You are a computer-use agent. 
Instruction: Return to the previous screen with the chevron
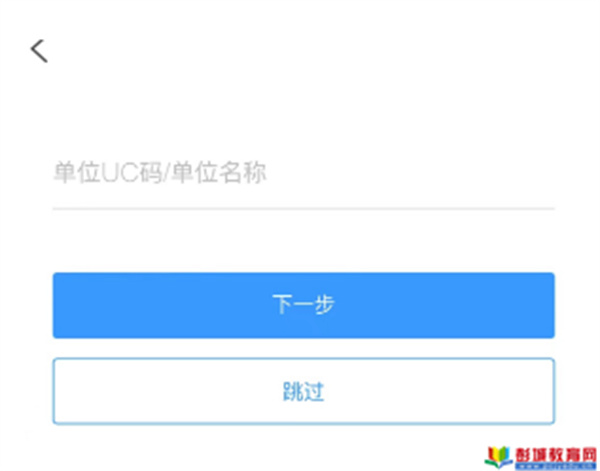tap(39, 51)
